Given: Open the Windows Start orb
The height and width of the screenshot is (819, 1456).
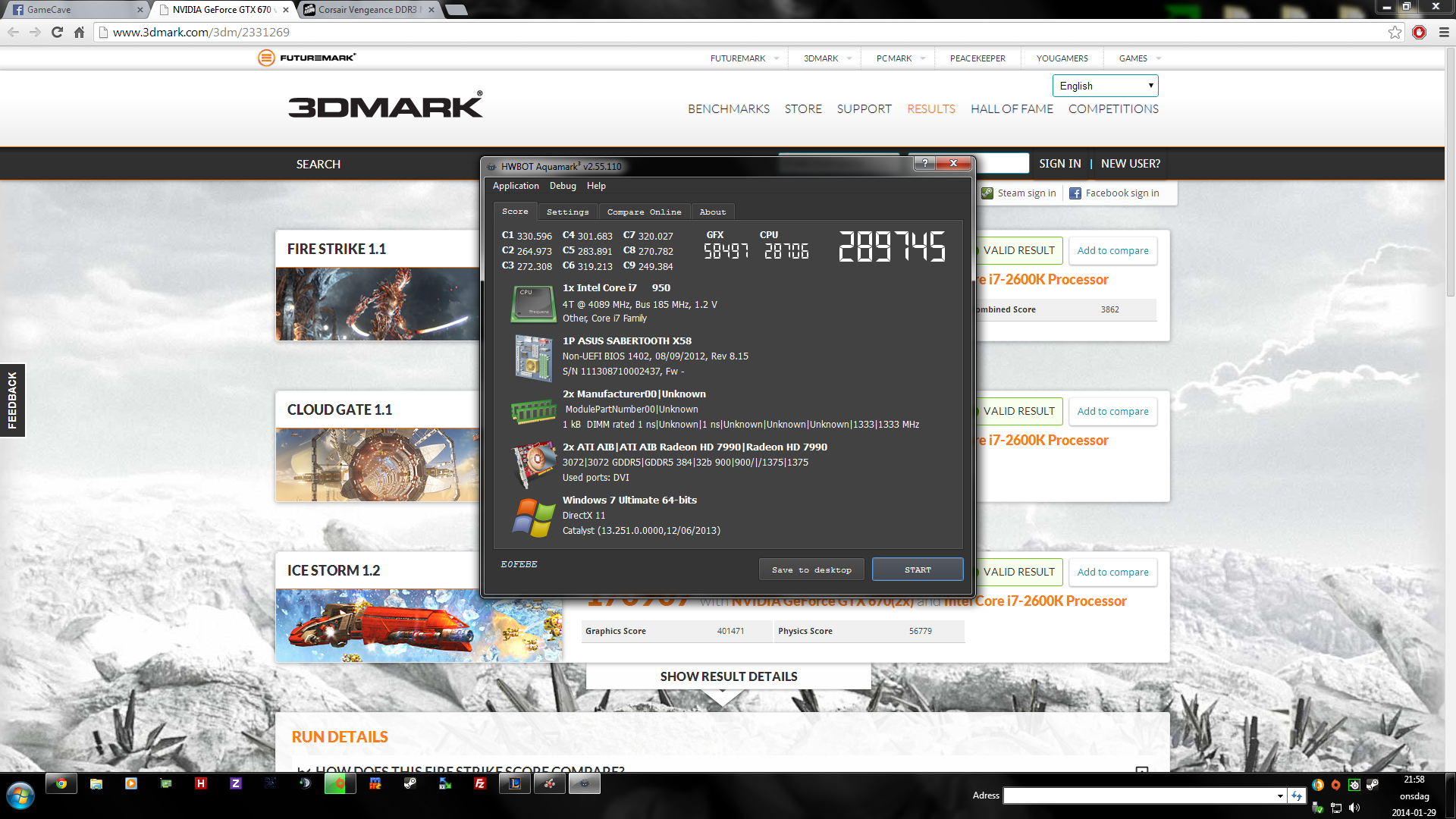Looking at the screenshot, I should [20, 796].
